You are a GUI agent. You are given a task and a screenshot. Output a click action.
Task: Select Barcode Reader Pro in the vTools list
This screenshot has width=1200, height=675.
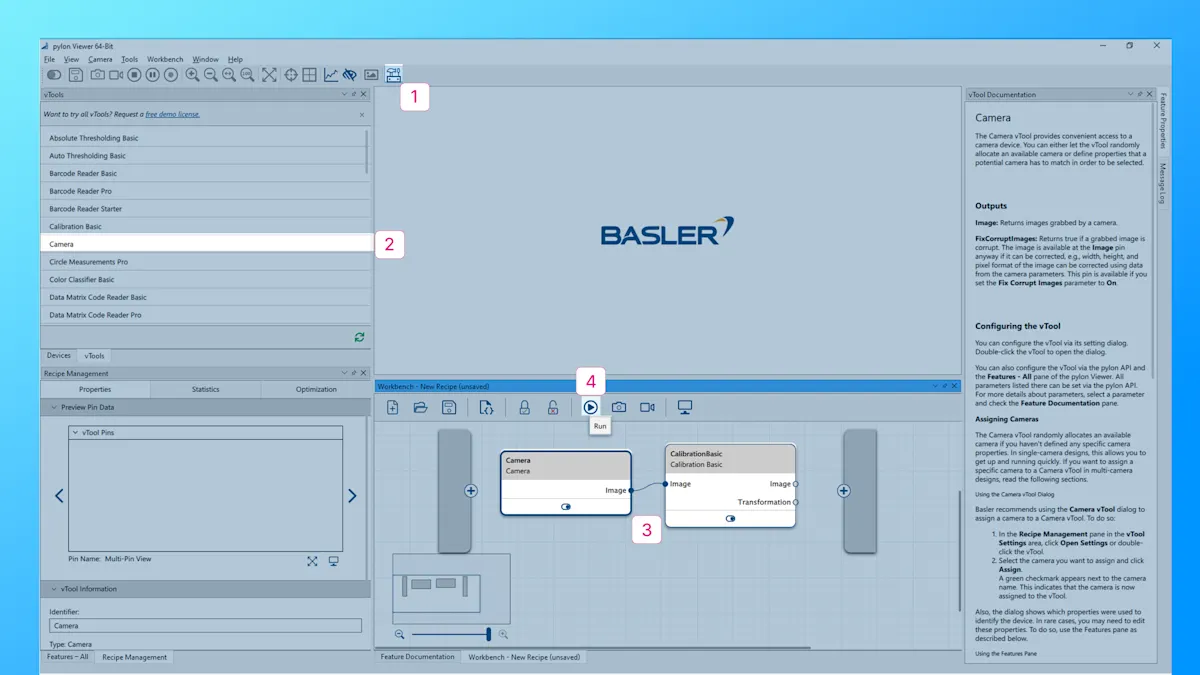pos(206,191)
